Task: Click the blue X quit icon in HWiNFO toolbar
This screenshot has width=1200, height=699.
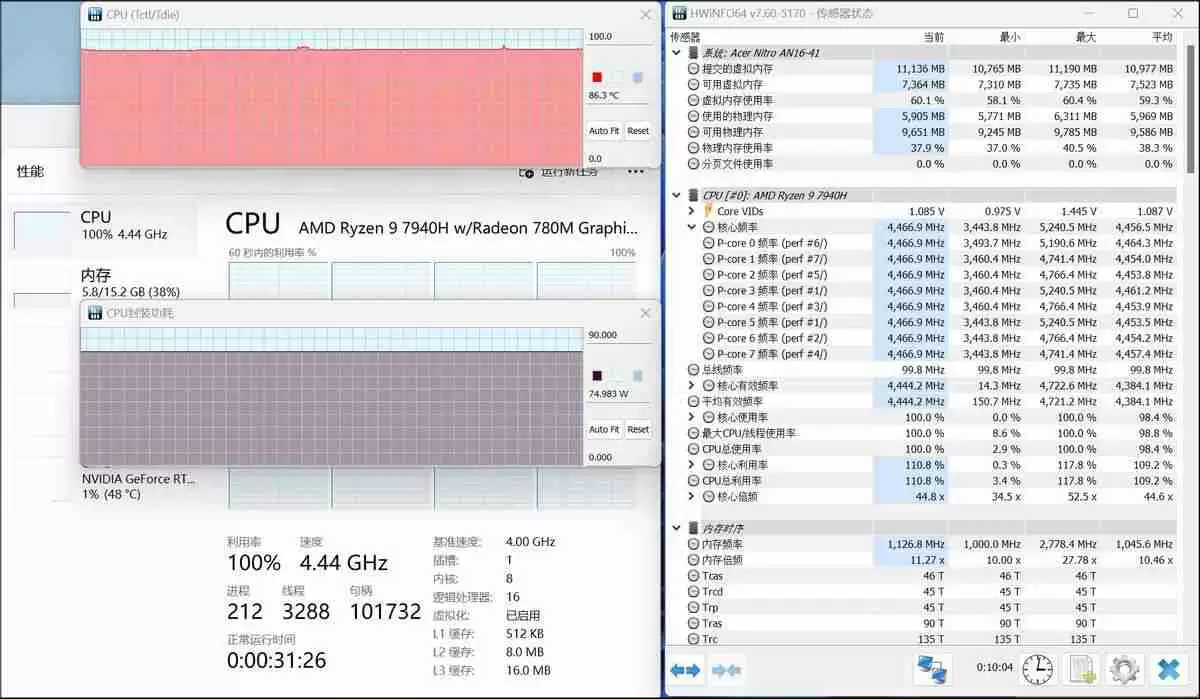Action: pyautogui.click(x=1167, y=669)
